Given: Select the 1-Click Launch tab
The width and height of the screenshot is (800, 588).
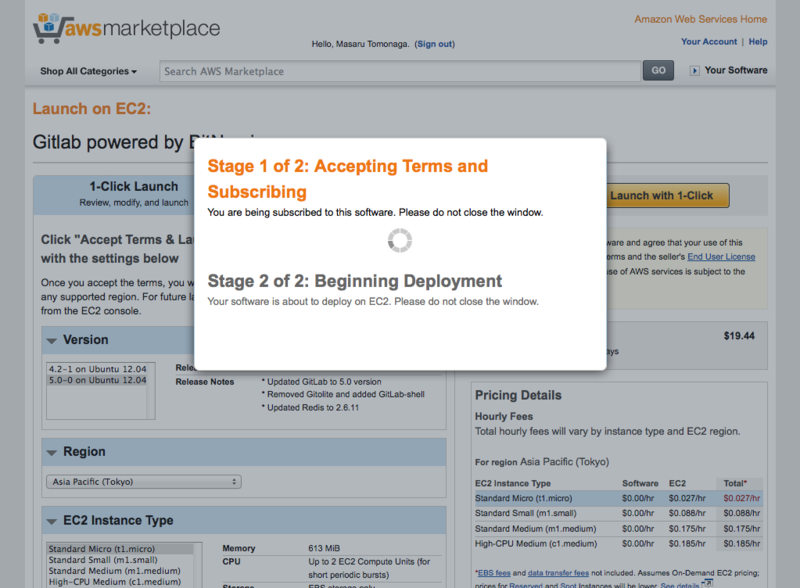Looking at the screenshot, I should [114, 194].
